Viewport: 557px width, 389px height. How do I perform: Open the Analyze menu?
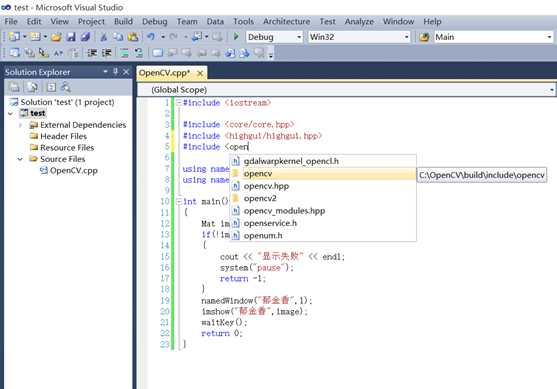(359, 21)
